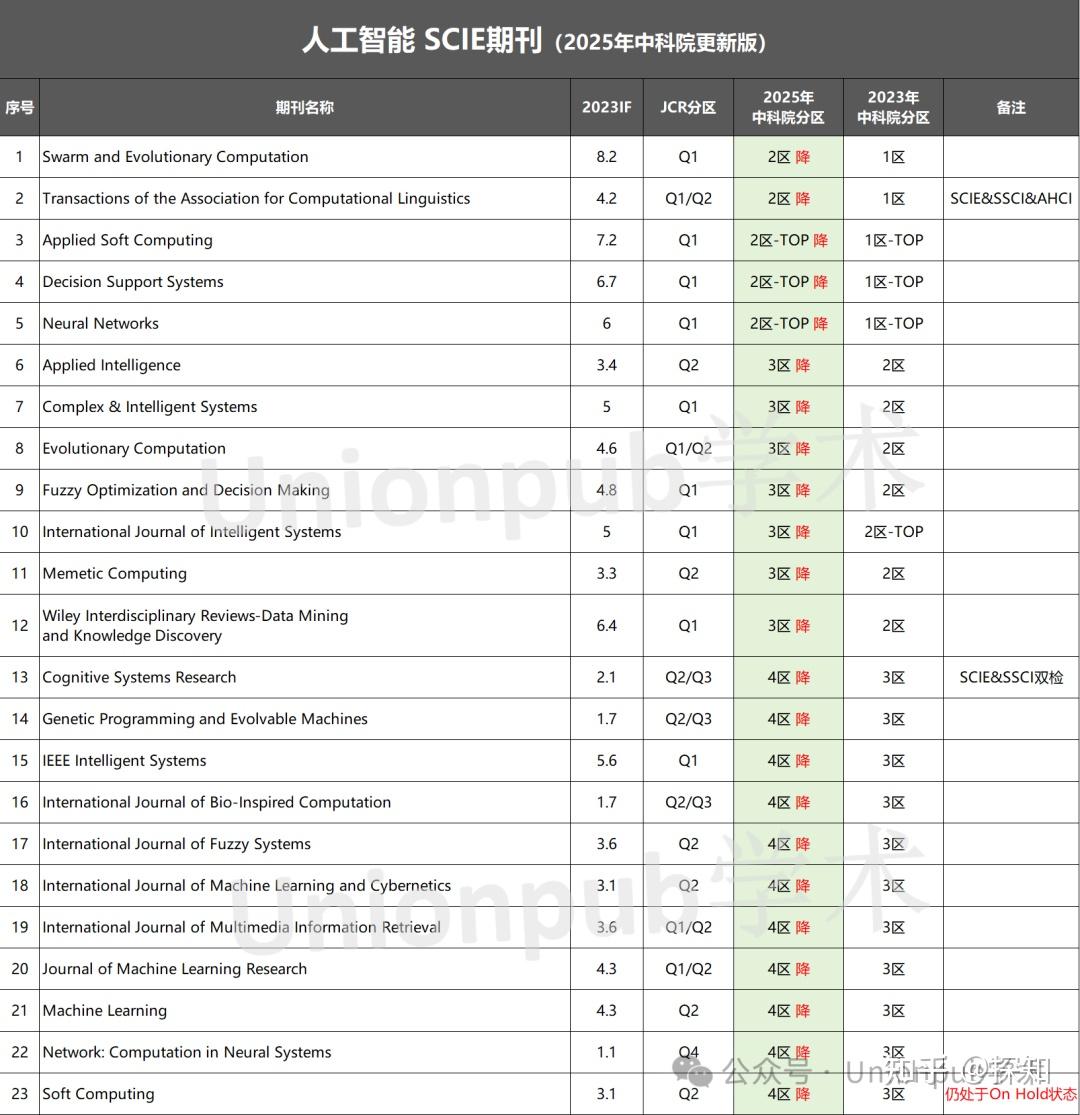Image resolution: width=1080 pixels, height=1115 pixels.
Task: Select 'Decision Support Systems' journal name
Action: (133, 282)
